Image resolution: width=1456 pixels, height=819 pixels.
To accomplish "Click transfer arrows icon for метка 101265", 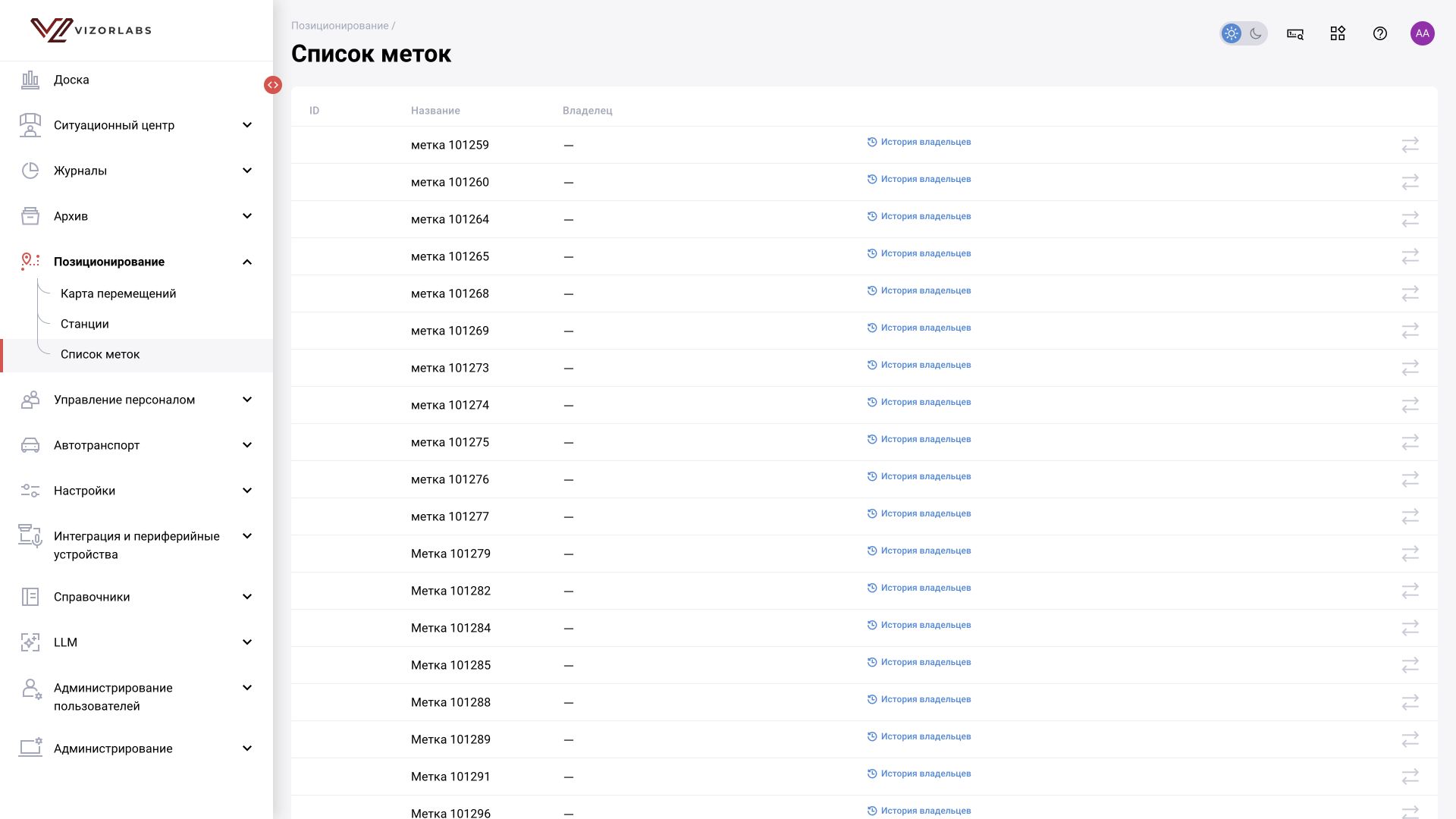I will tap(1410, 256).
